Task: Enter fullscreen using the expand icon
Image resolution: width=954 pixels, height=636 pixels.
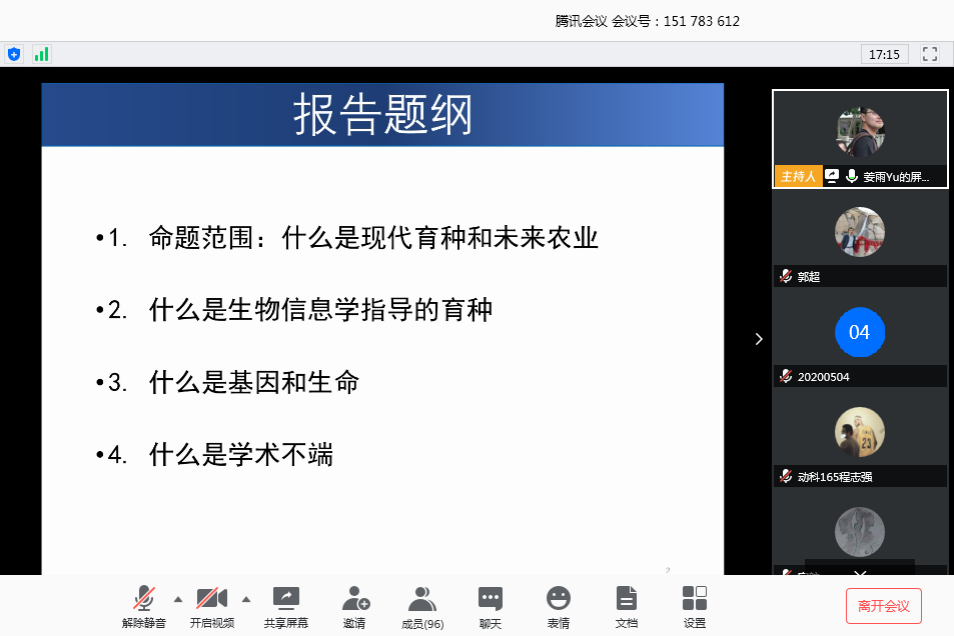Action: (928, 54)
